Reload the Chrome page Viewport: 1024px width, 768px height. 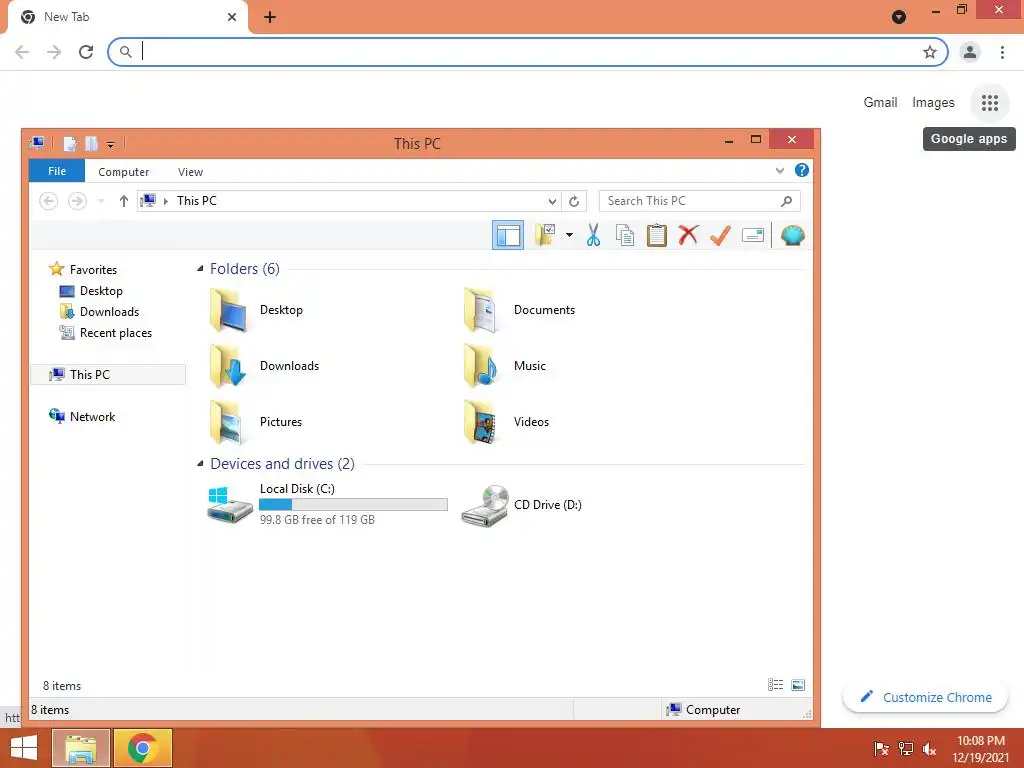86,52
